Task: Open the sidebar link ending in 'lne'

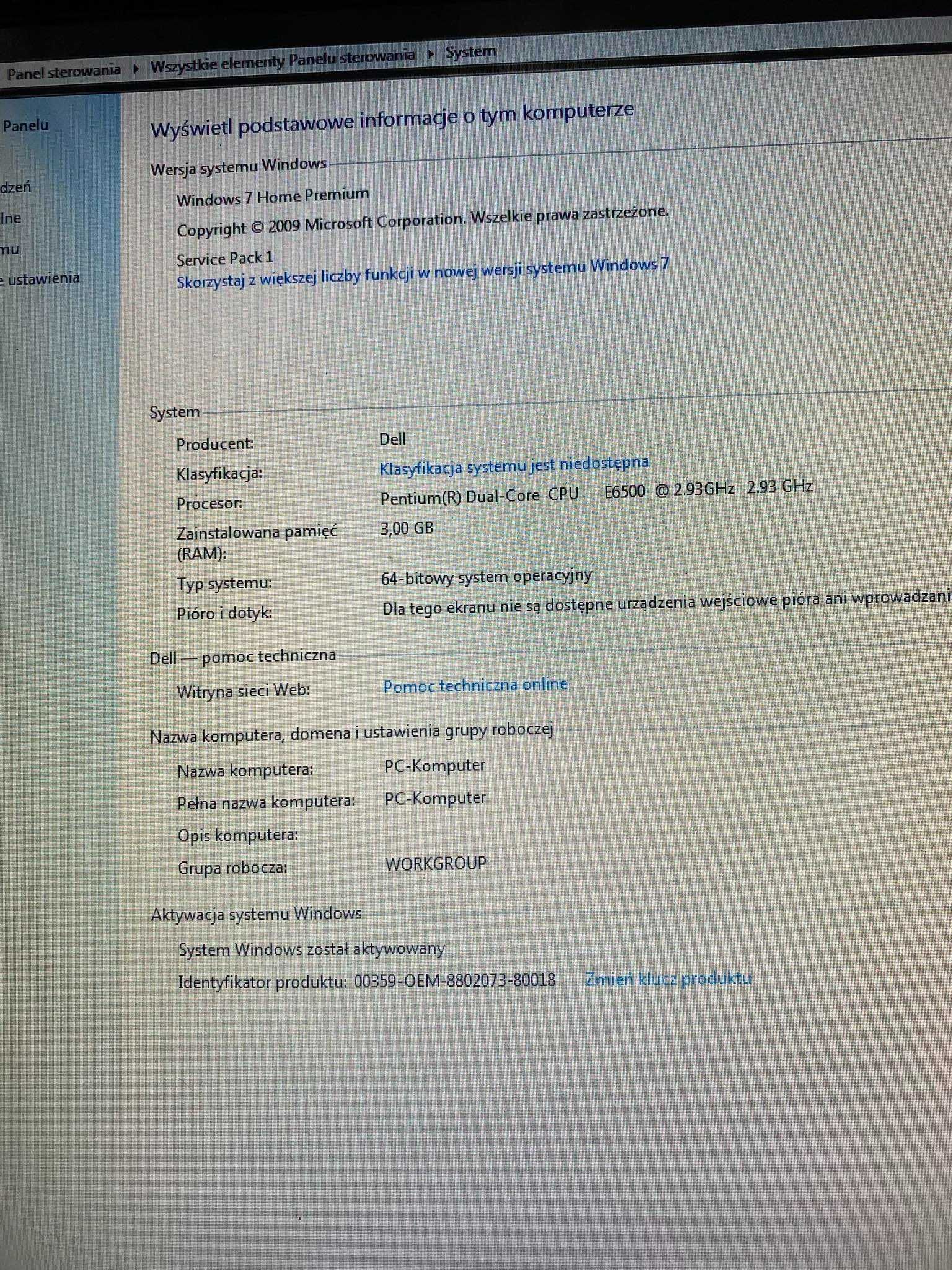Action: [x=11, y=218]
